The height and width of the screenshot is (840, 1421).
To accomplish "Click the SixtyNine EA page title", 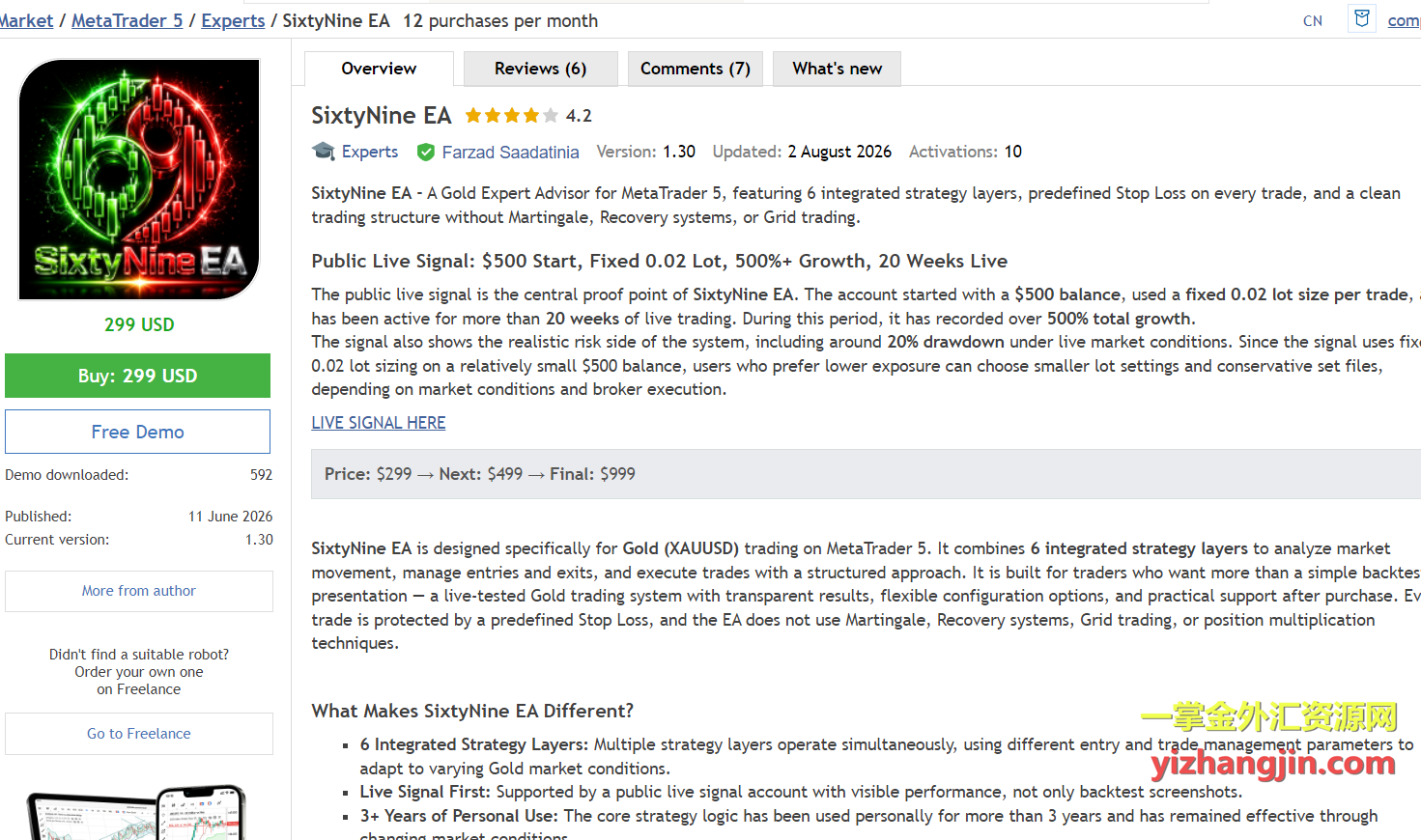I will tap(381, 116).
